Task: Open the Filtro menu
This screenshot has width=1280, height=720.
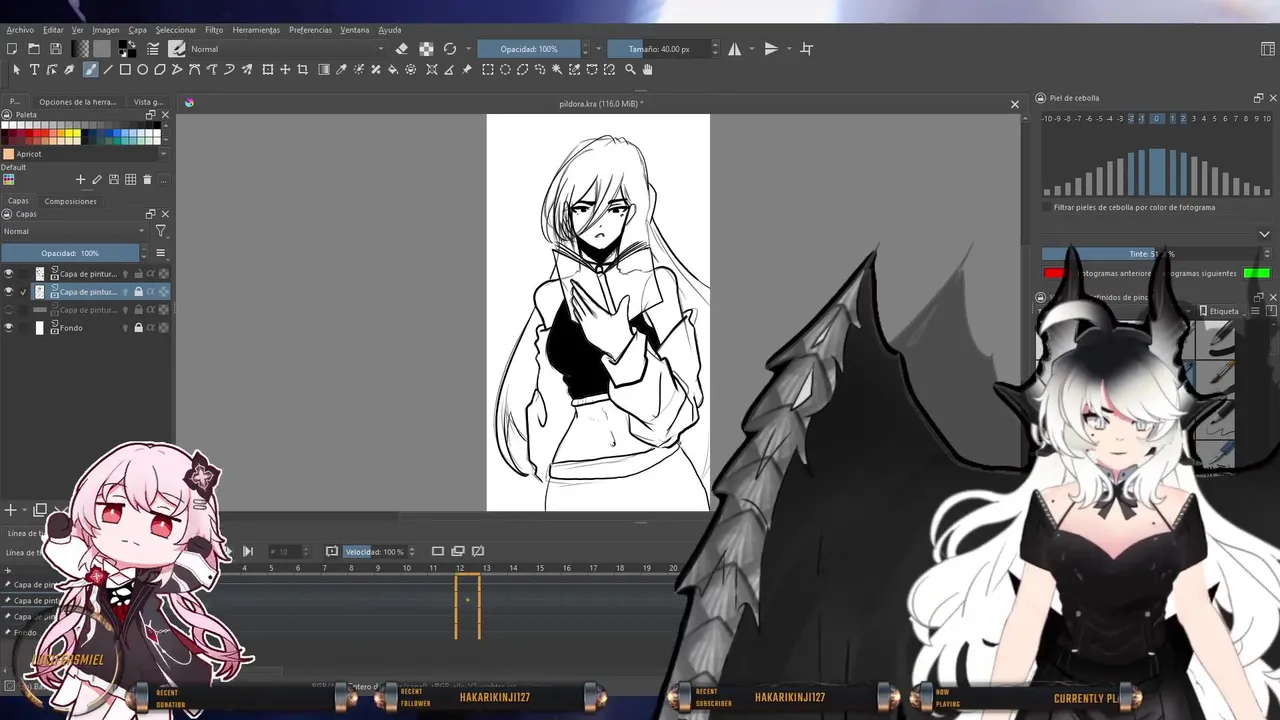Action: tap(214, 30)
